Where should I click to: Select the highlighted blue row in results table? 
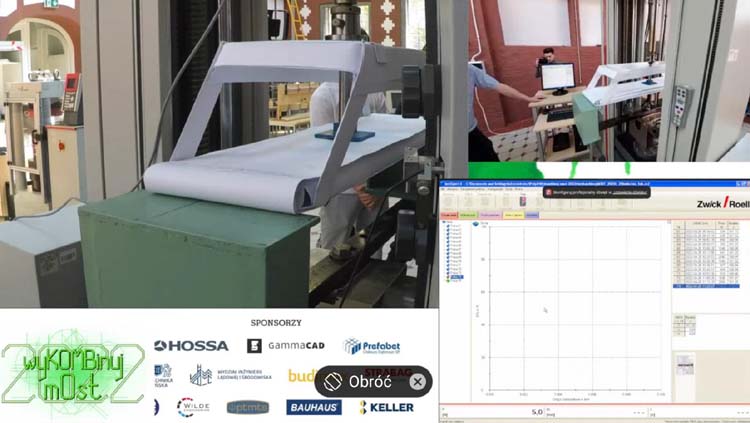click(x=706, y=286)
